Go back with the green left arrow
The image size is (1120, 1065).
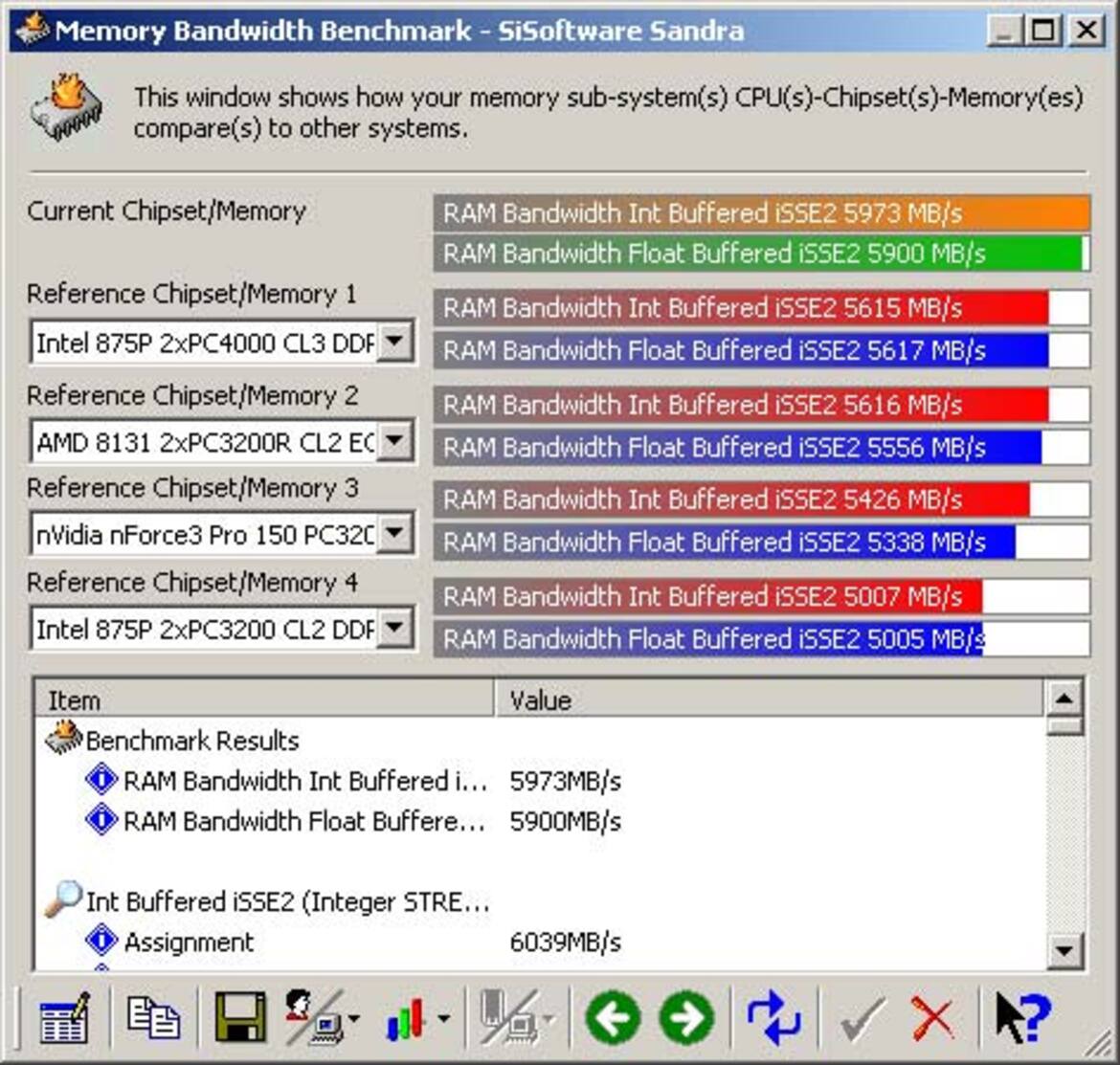coord(613,1018)
